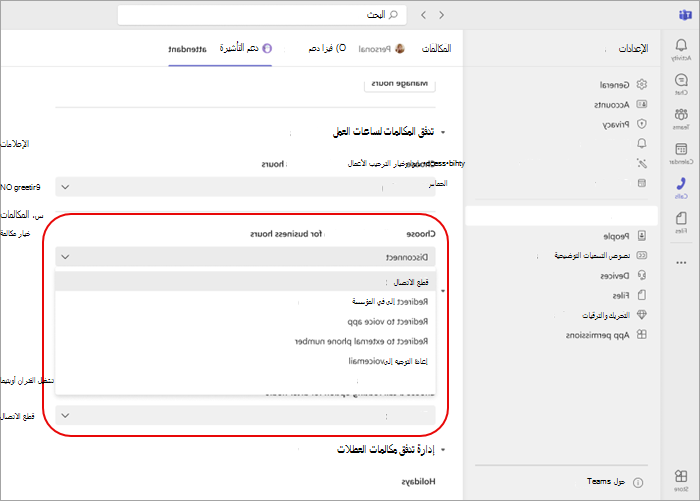The width and height of the screenshot is (700, 501).
Task: Open the bottom dropdown under the options list
Action: point(245,416)
